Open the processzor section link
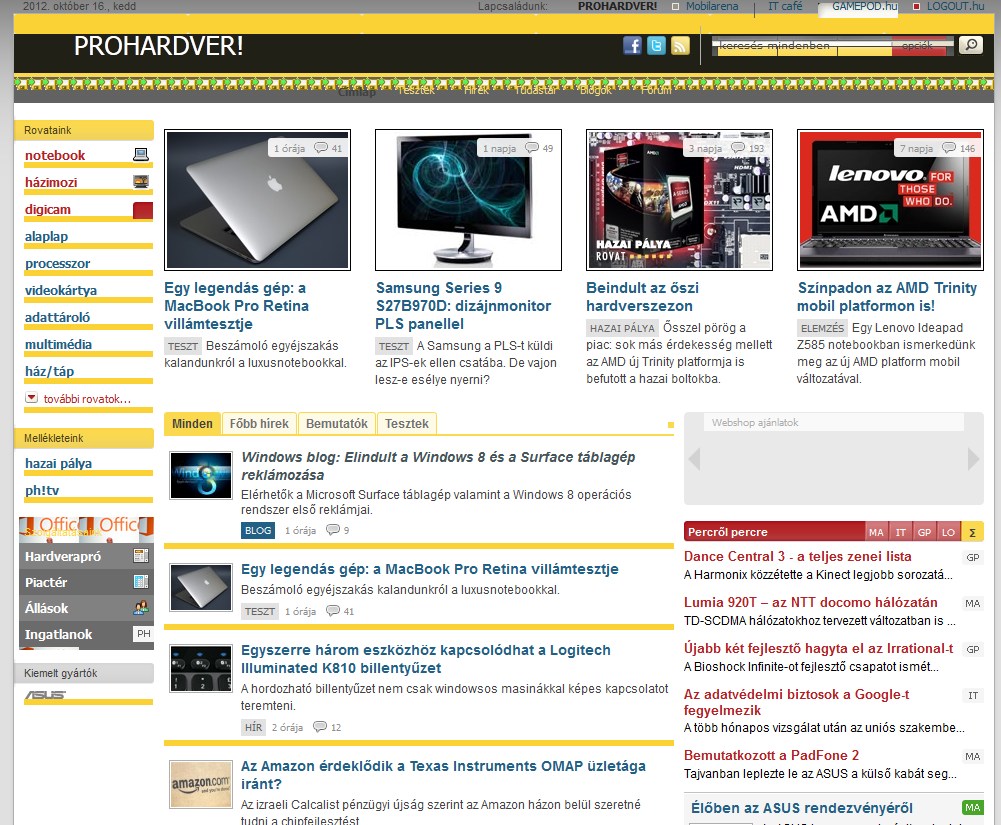This screenshot has width=1001, height=825. point(57,263)
